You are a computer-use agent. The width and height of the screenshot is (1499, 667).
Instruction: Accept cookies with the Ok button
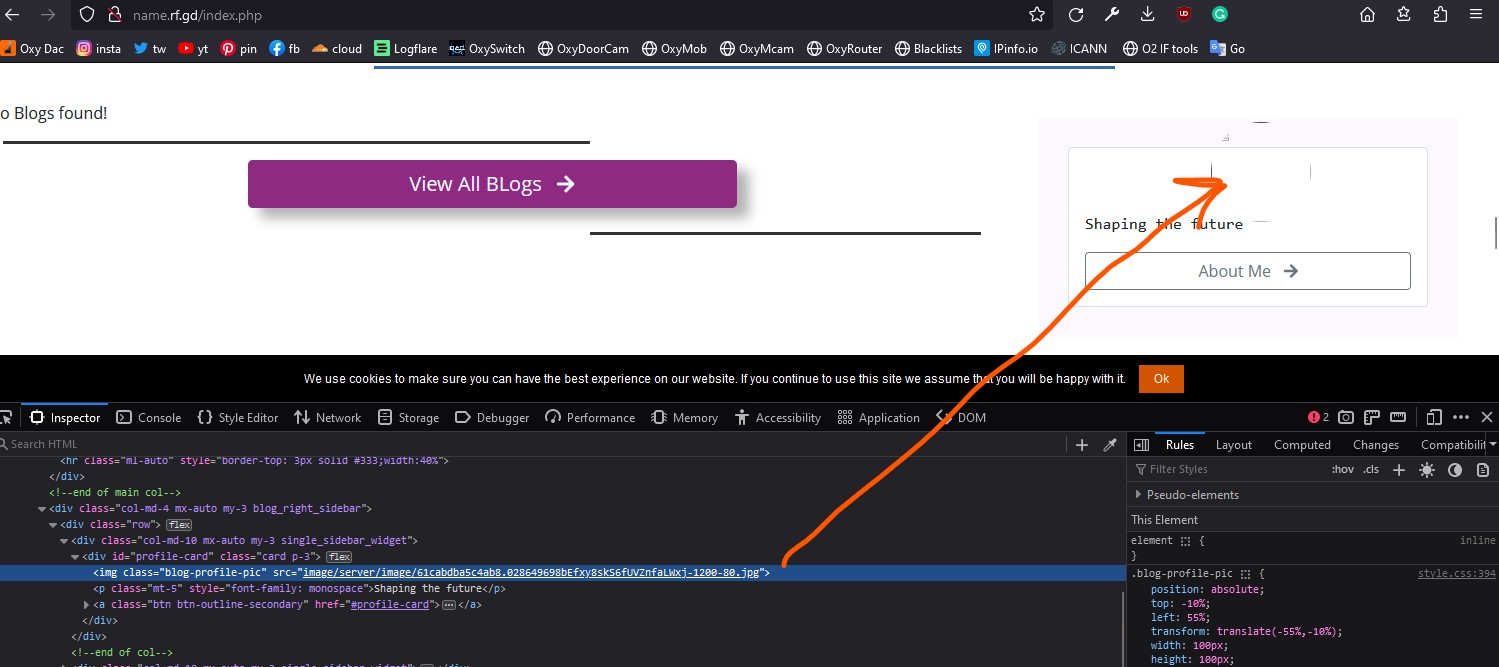[1161, 379]
